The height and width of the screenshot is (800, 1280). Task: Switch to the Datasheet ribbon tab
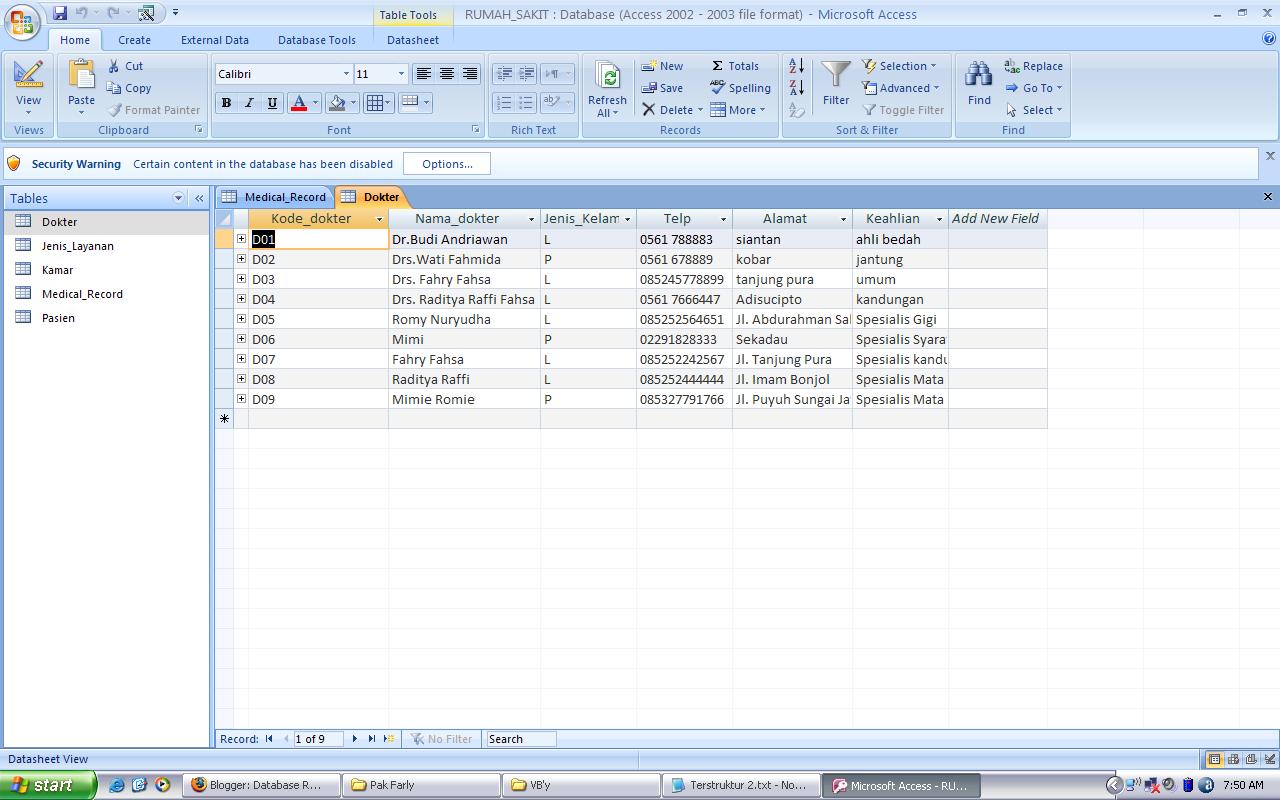pyautogui.click(x=413, y=40)
